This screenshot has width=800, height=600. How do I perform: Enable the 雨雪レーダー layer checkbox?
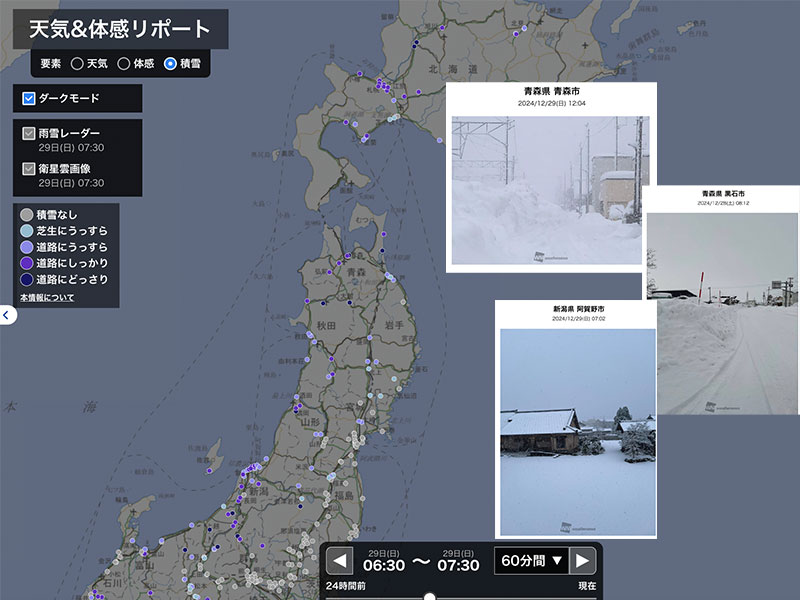pyautogui.click(x=29, y=133)
